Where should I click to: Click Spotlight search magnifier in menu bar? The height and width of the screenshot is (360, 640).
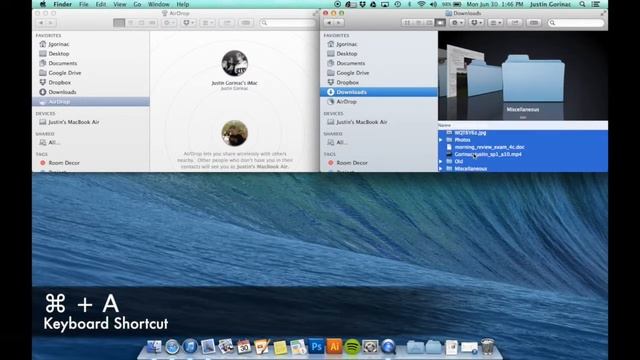click(582, 4)
